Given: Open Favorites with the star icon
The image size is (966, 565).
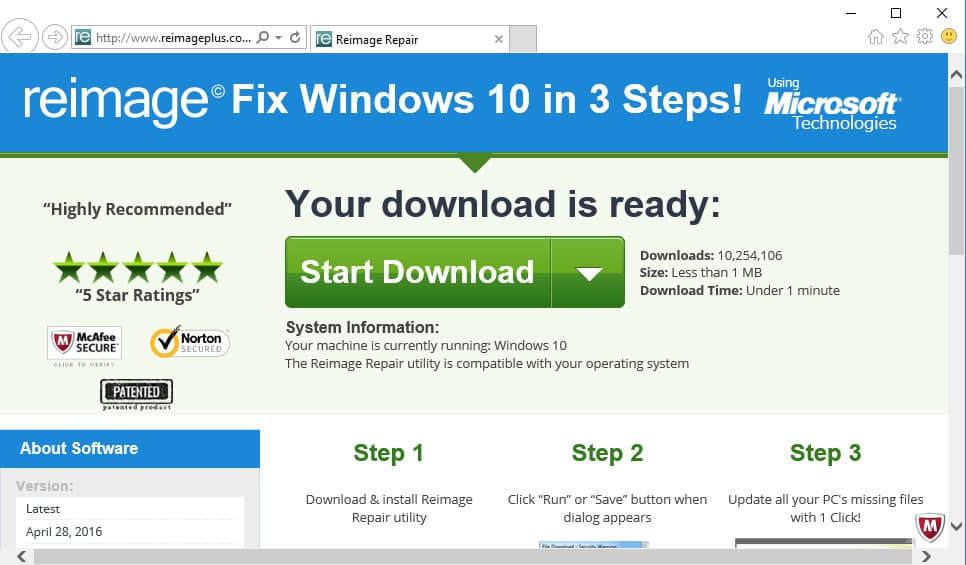Looking at the screenshot, I should [900, 36].
